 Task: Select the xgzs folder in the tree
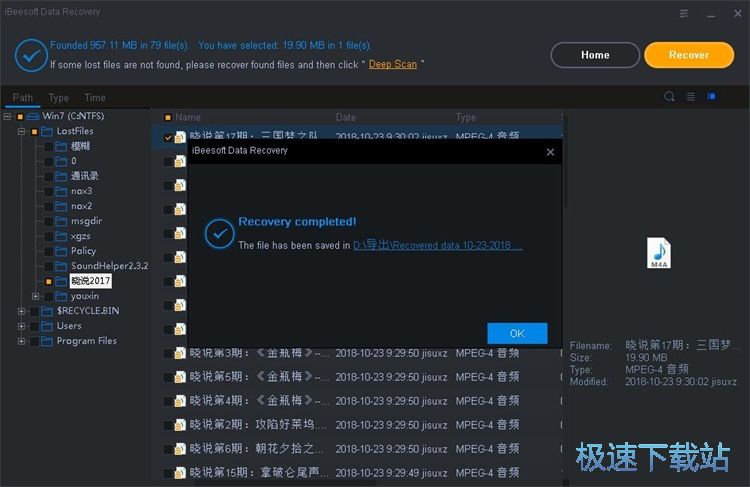(80, 236)
